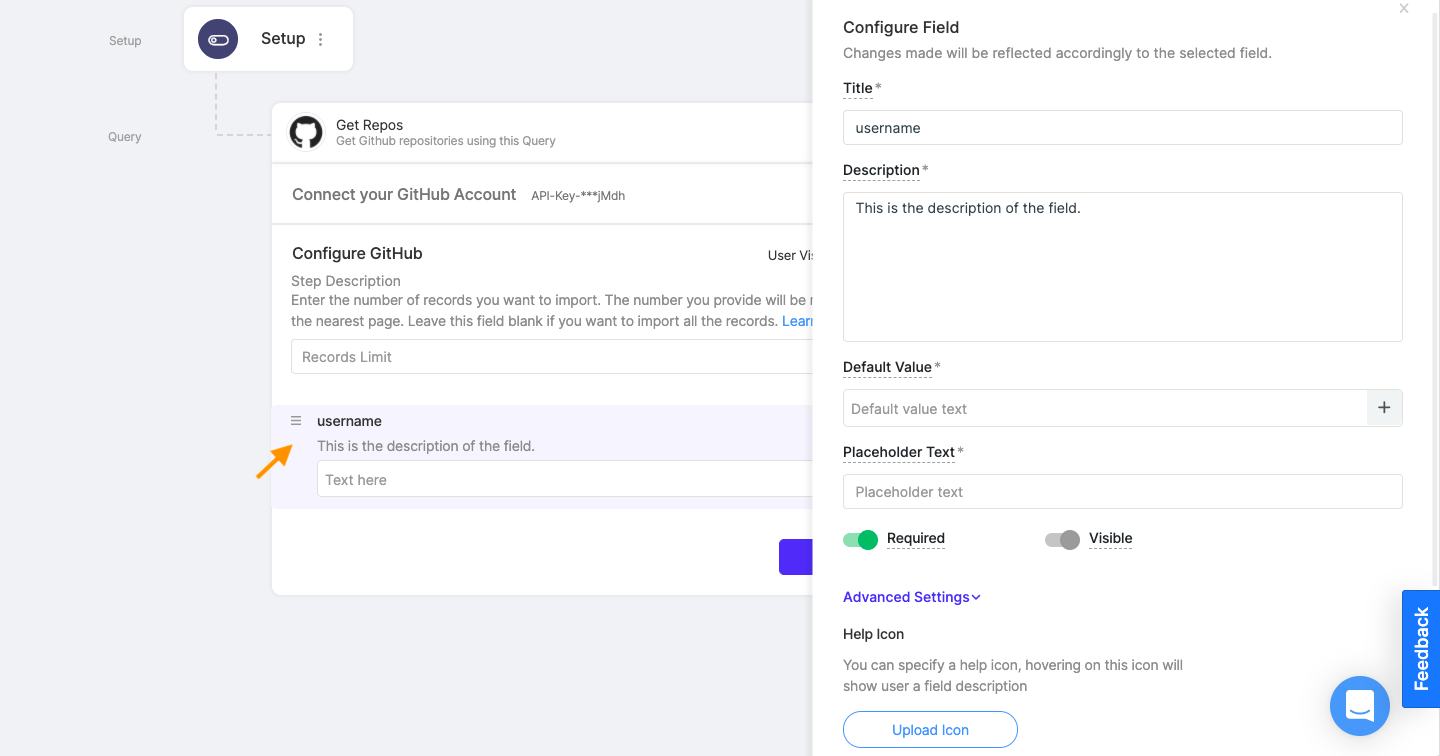Select the username field label
The height and width of the screenshot is (756, 1440).
pos(349,421)
